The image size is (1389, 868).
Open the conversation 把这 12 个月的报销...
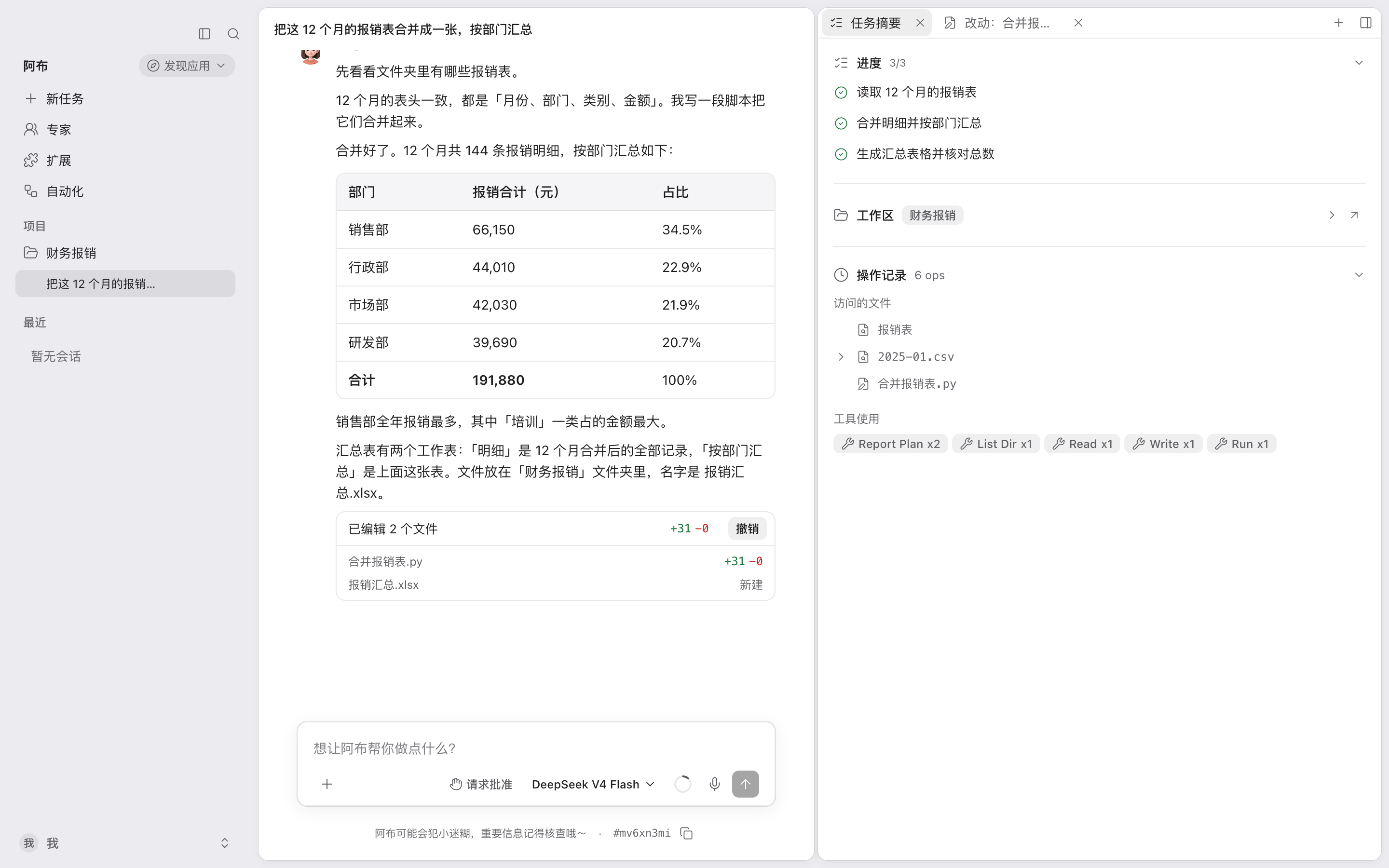[x=125, y=284]
